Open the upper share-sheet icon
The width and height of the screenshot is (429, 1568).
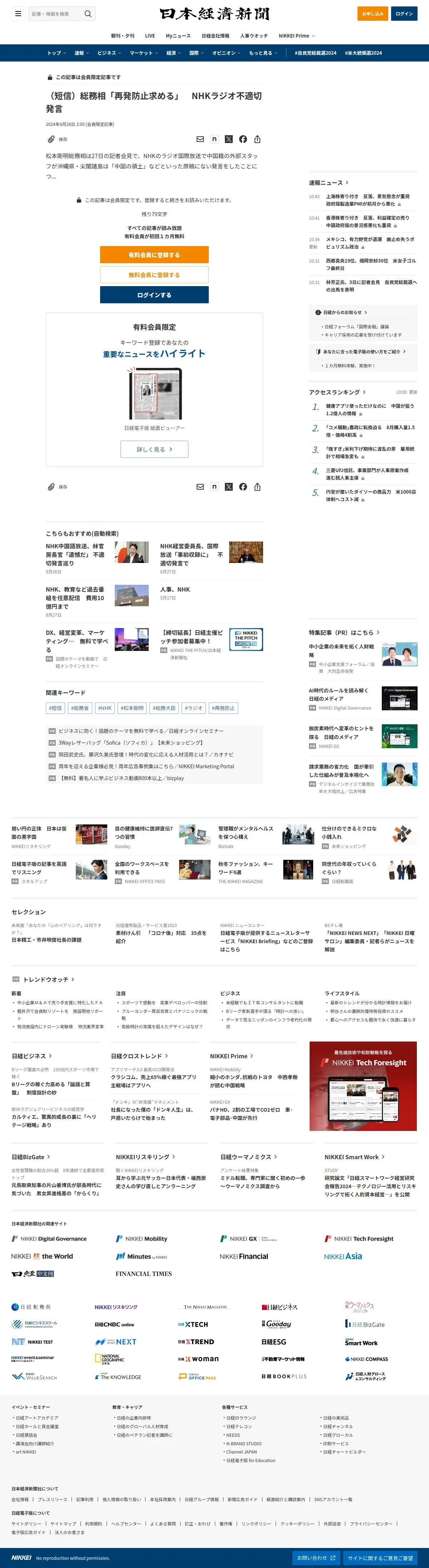(257, 139)
